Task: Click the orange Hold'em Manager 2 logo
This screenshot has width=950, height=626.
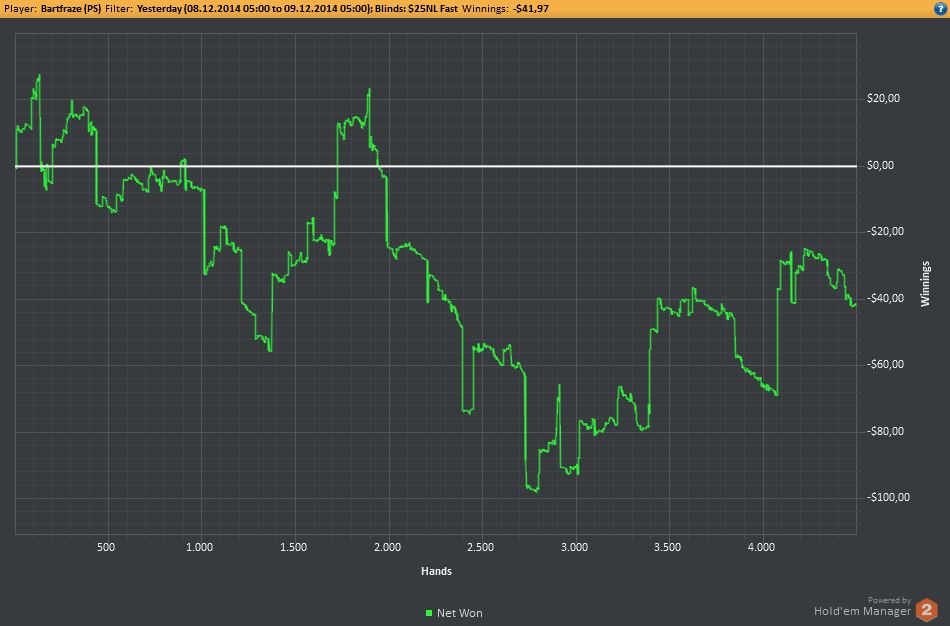Action: [x=926, y=610]
